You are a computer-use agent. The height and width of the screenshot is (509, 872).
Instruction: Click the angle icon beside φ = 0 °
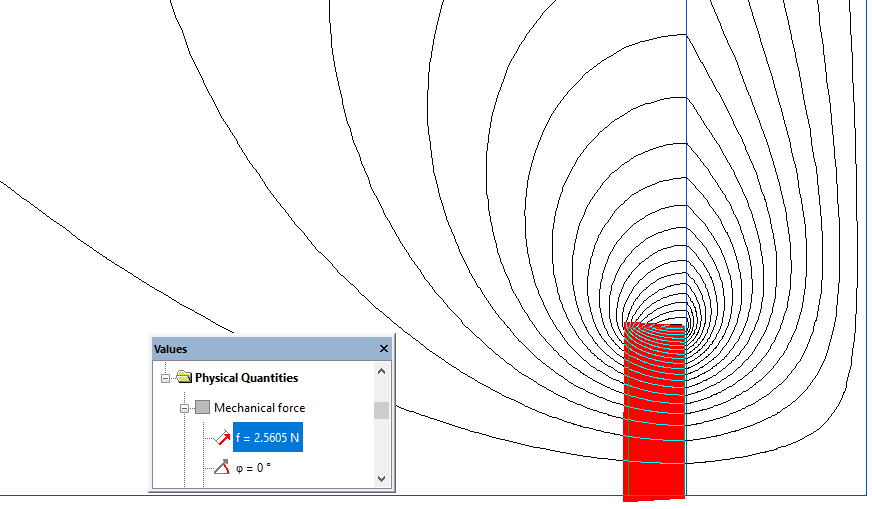(222, 467)
